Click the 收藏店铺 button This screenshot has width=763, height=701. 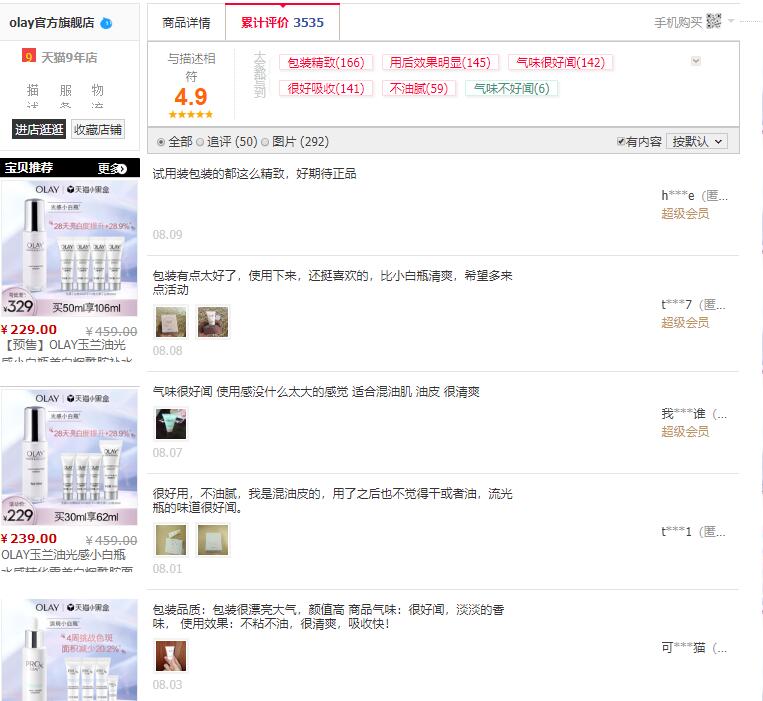tap(97, 129)
